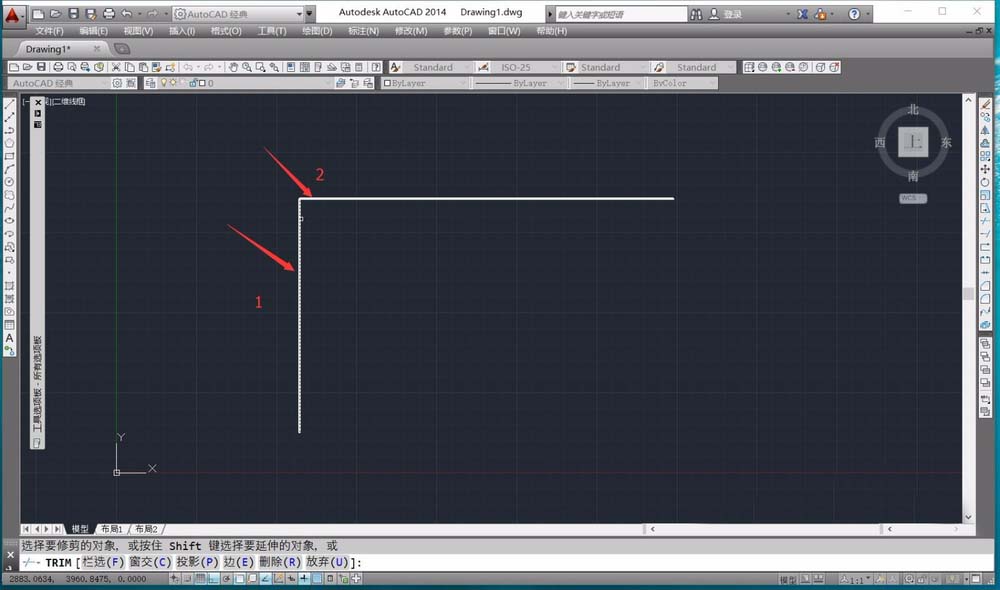Click Save As in the Quick Access toolbar
Viewport: 1000px width, 590px height.
tap(91, 14)
